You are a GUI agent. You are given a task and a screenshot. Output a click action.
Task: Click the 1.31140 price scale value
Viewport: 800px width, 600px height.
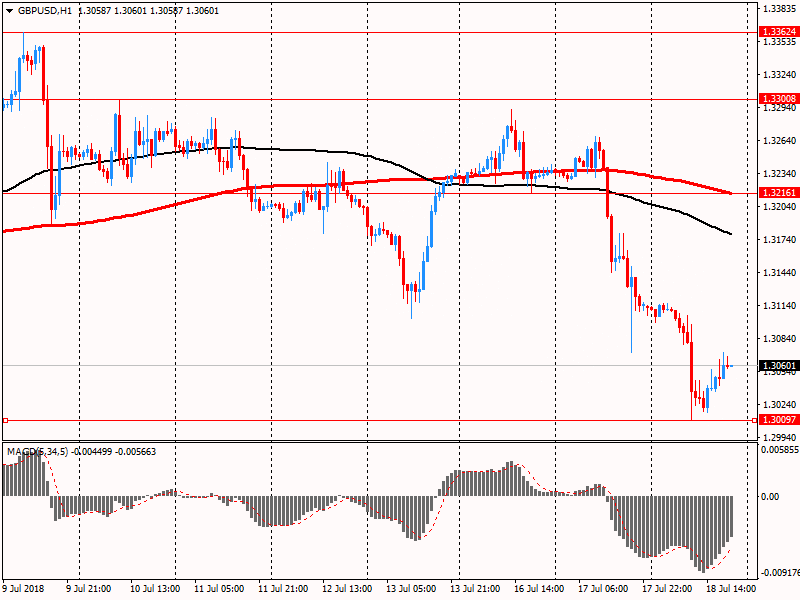[780, 306]
